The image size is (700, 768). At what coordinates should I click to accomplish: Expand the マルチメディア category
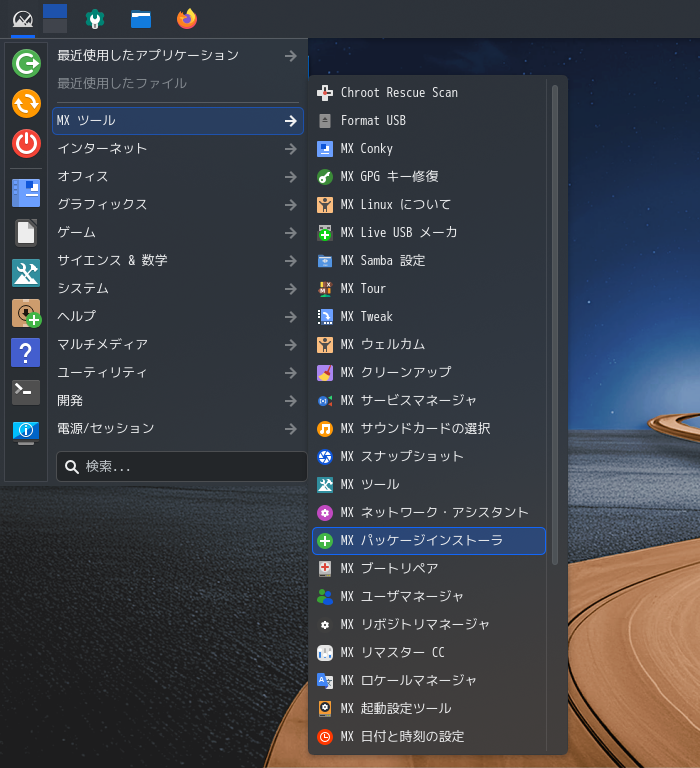178,344
